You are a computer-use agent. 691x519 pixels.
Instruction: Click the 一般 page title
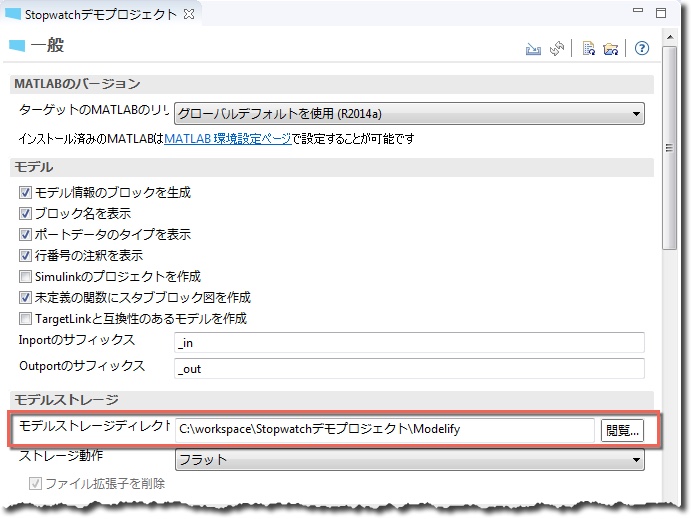click(47, 45)
